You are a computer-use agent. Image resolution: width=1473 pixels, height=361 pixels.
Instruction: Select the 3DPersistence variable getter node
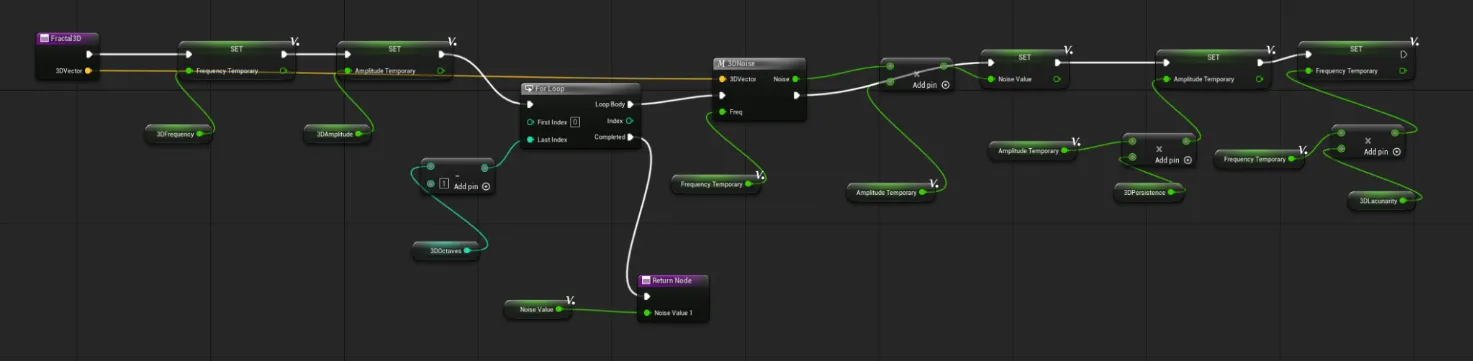point(1149,192)
